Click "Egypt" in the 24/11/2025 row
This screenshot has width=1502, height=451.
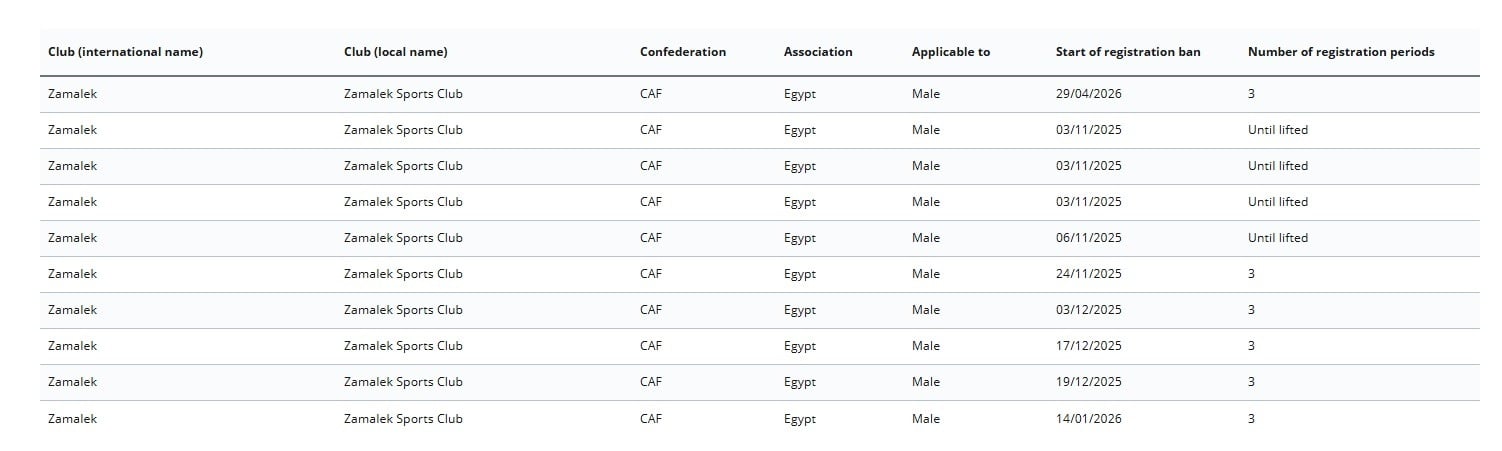tap(800, 274)
